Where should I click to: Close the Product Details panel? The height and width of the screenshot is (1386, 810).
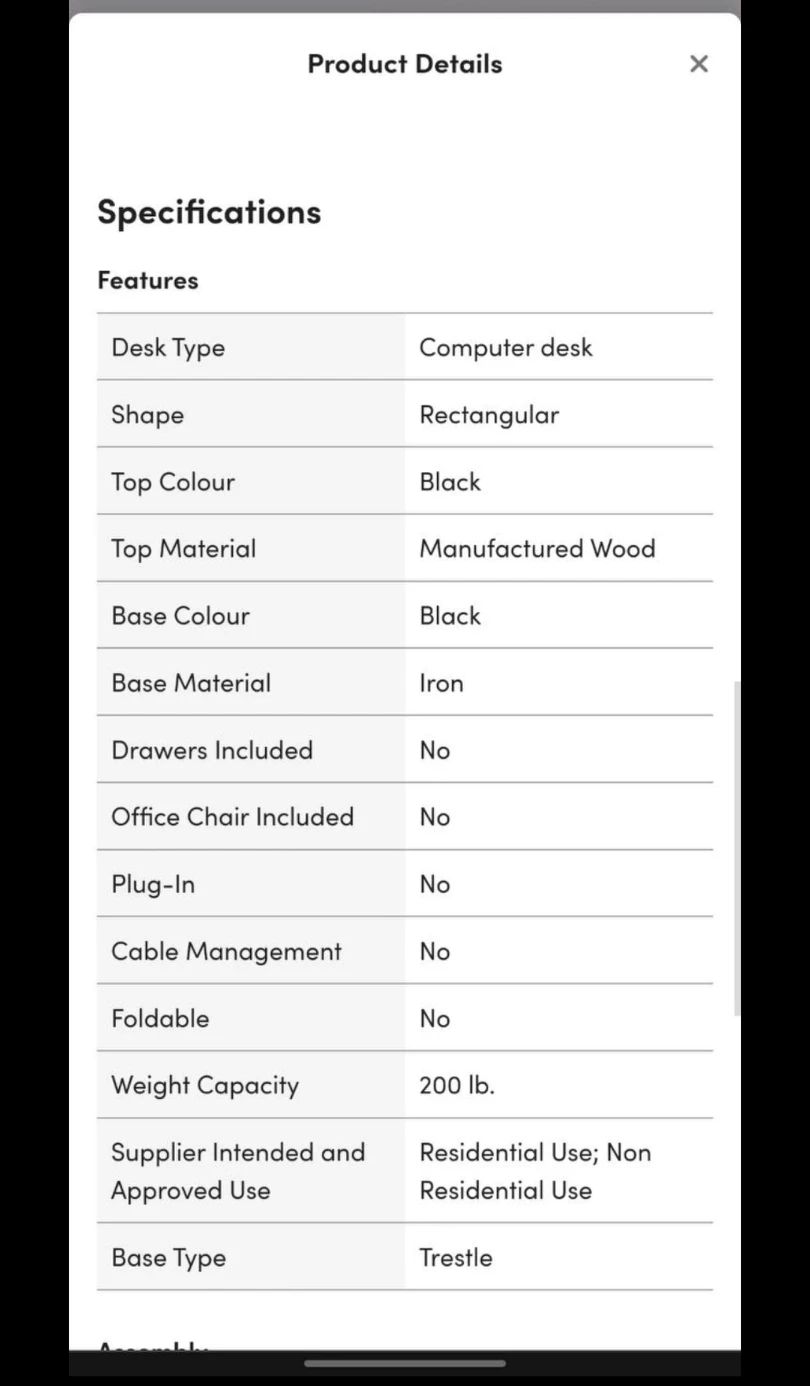699,64
